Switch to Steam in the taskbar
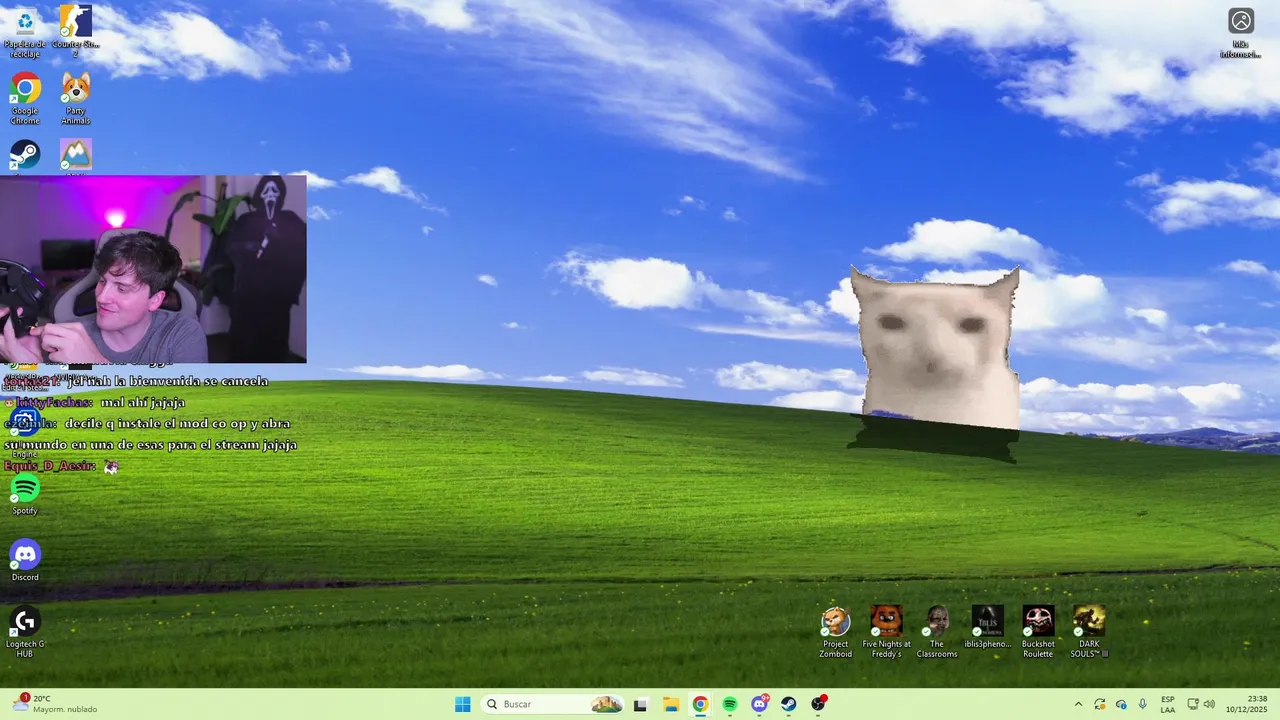This screenshot has width=1280, height=720. (x=789, y=704)
